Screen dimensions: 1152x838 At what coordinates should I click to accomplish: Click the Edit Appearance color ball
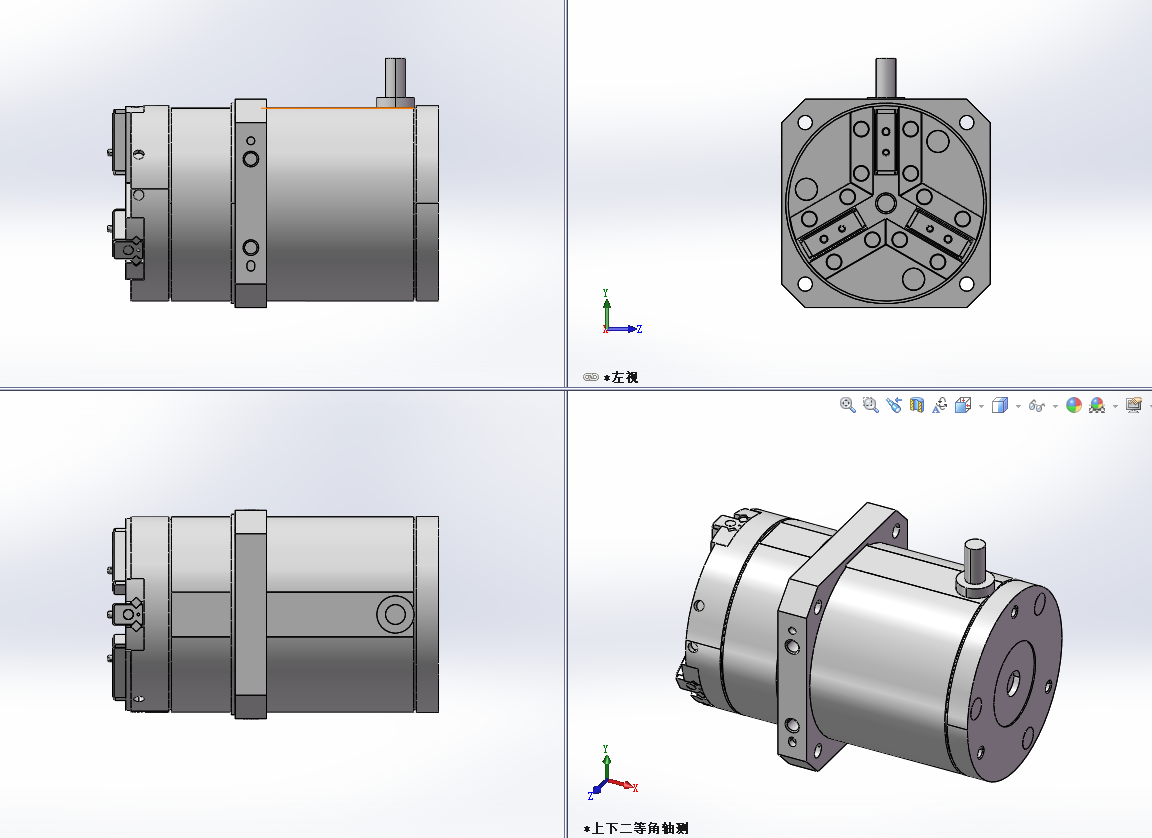point(1074,405)
